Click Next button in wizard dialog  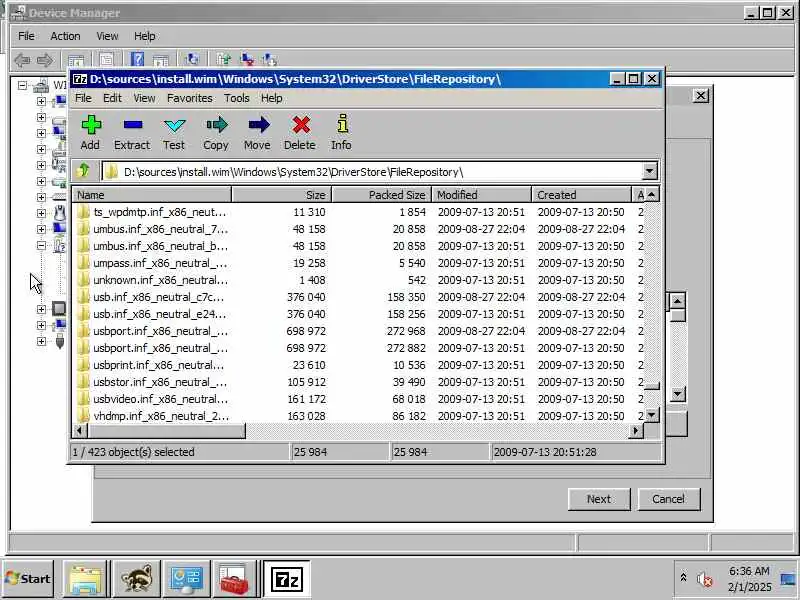pyautogui.click(x=599, y=499)
